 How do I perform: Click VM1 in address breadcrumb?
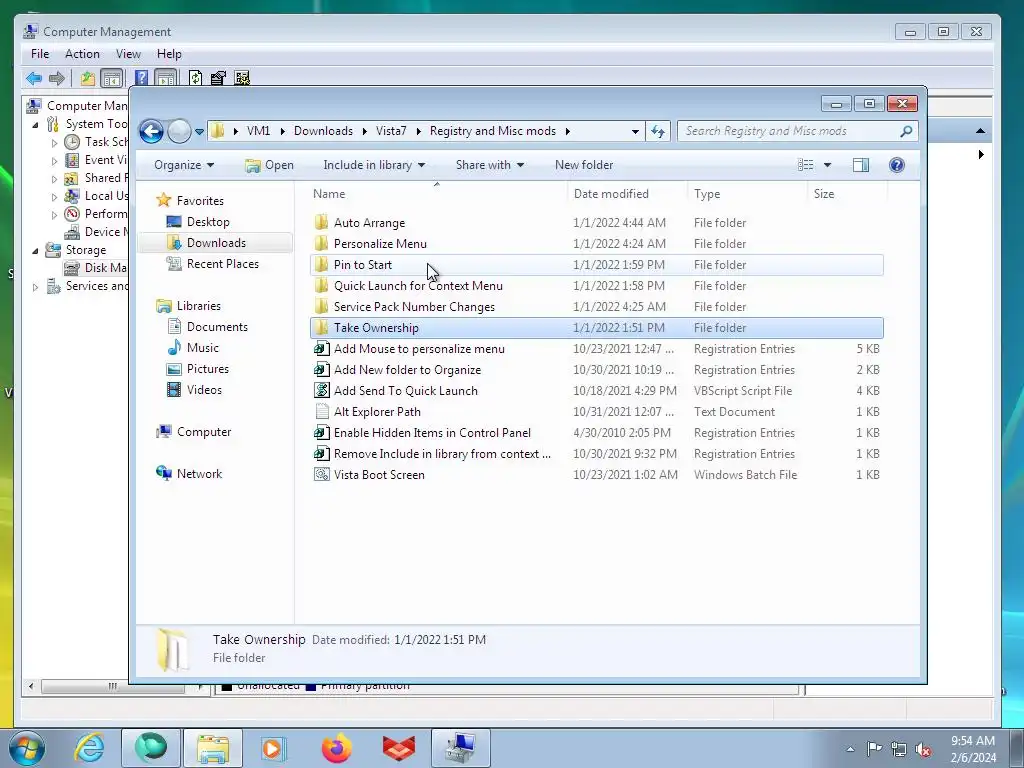(259, 131)
